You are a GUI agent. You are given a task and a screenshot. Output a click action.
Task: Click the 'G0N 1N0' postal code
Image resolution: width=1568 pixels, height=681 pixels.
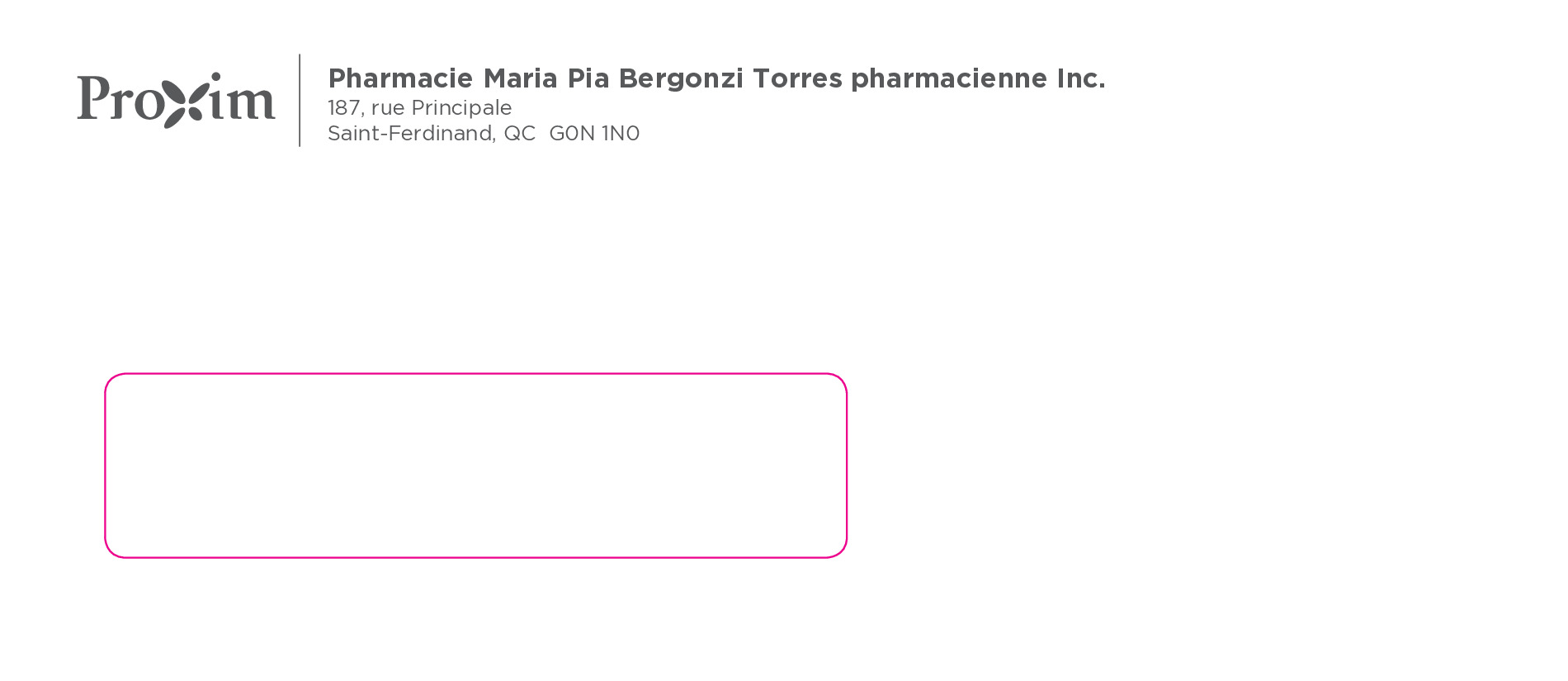(x=594, y=134)
